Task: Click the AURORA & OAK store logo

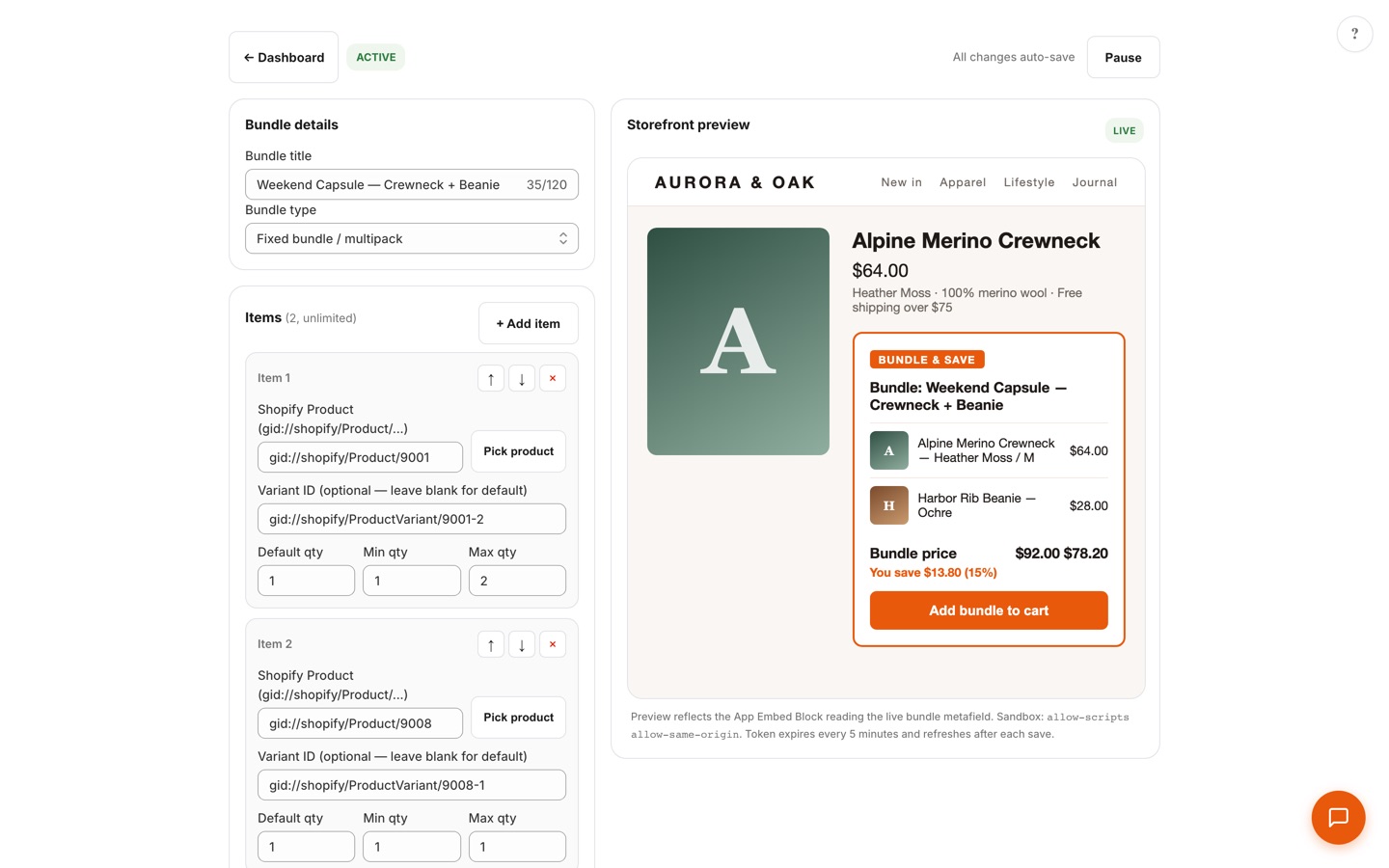Action: tap(735, 182)
